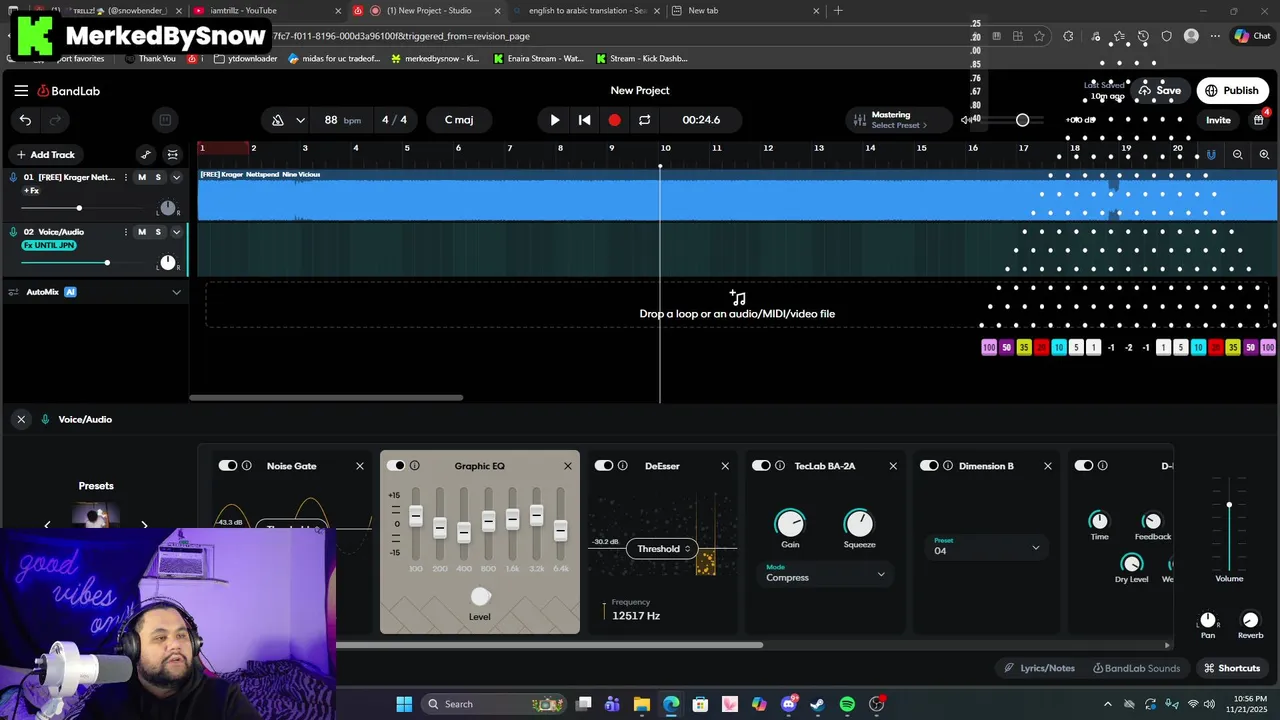Go to next preset arrow
The width and height of the screenshot is (1280, 720).
pyautogui.click(x=144, y=524)
